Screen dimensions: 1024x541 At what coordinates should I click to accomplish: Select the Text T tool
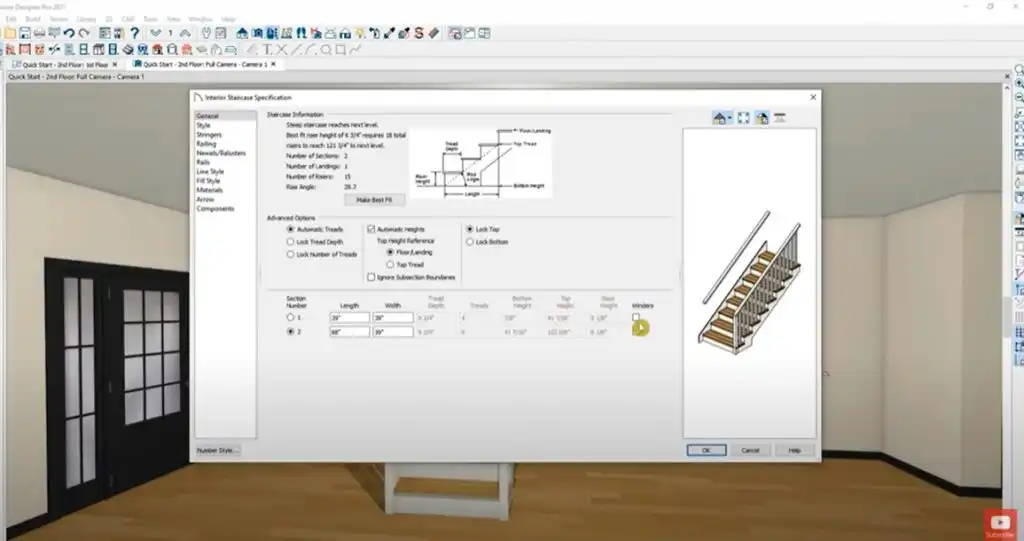pos(267,50)
